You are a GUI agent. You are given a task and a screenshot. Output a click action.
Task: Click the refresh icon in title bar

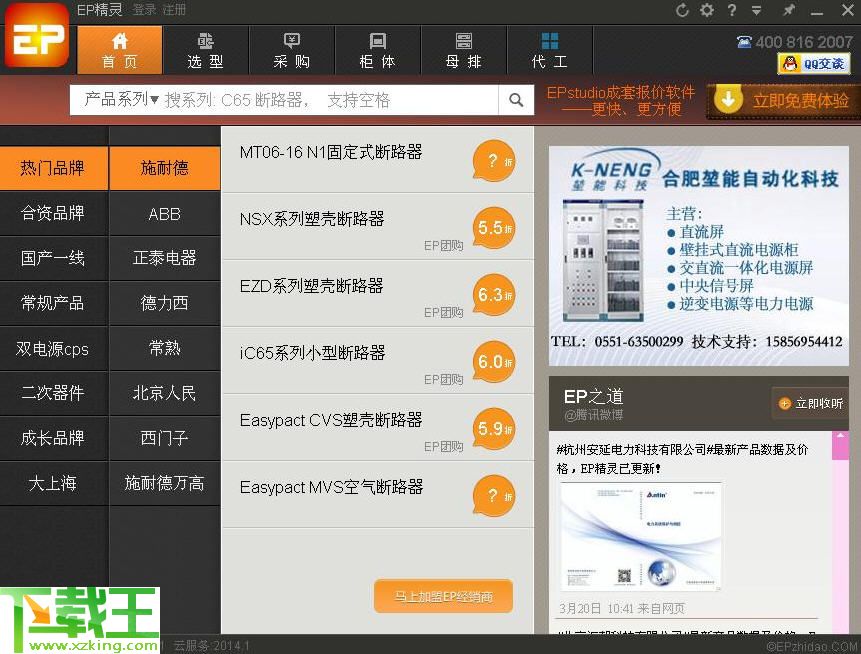pyautogui.click(x=682, y=10)
